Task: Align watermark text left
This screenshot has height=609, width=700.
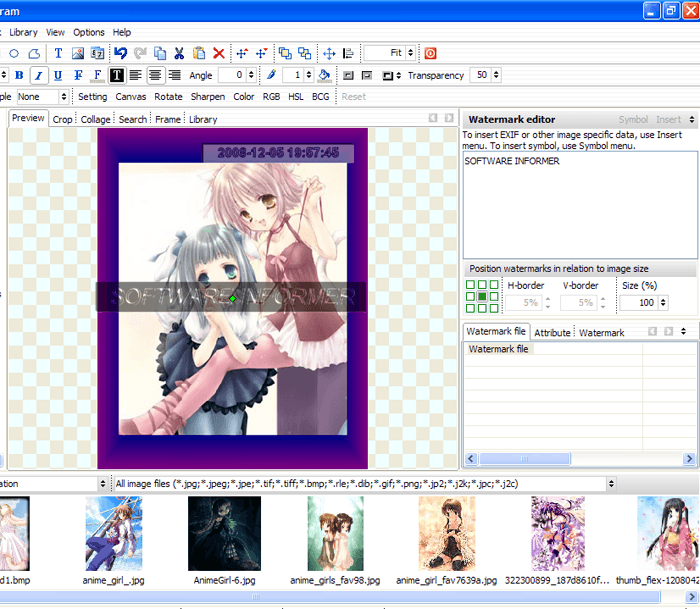Action: pos(136,75)
